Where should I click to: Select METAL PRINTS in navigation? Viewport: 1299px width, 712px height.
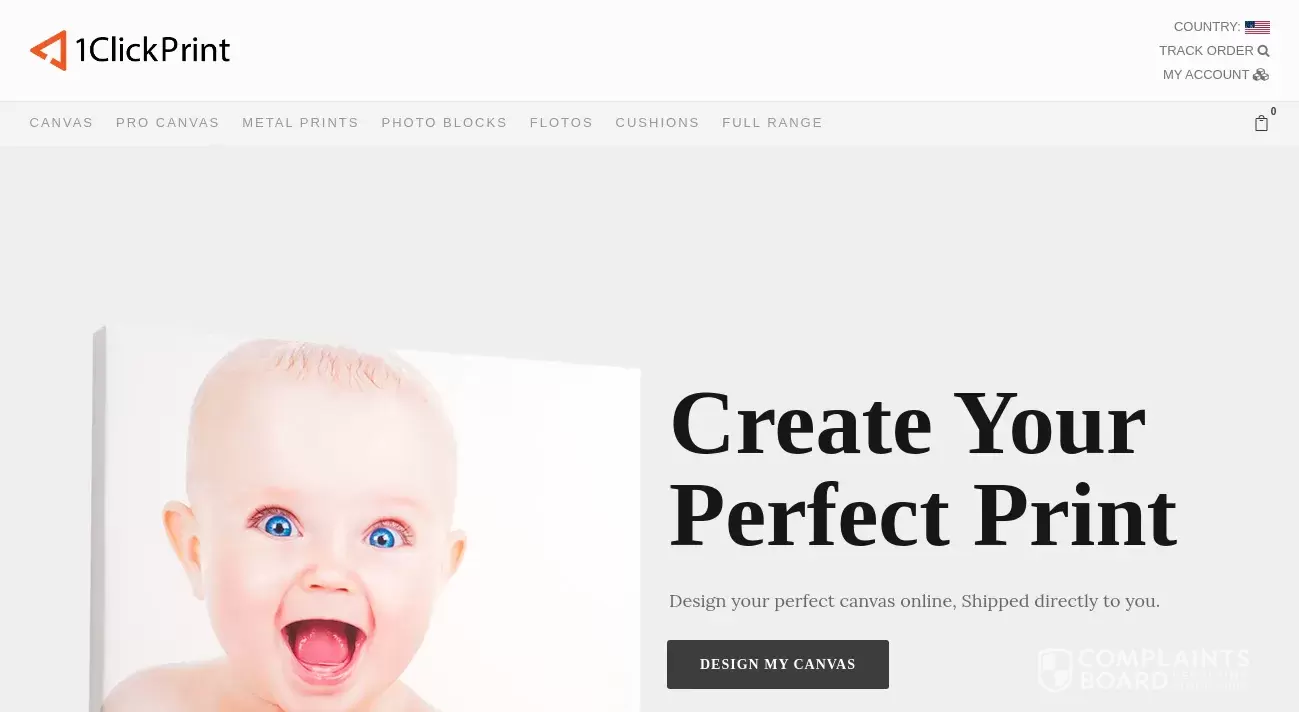tap(300, 123)
